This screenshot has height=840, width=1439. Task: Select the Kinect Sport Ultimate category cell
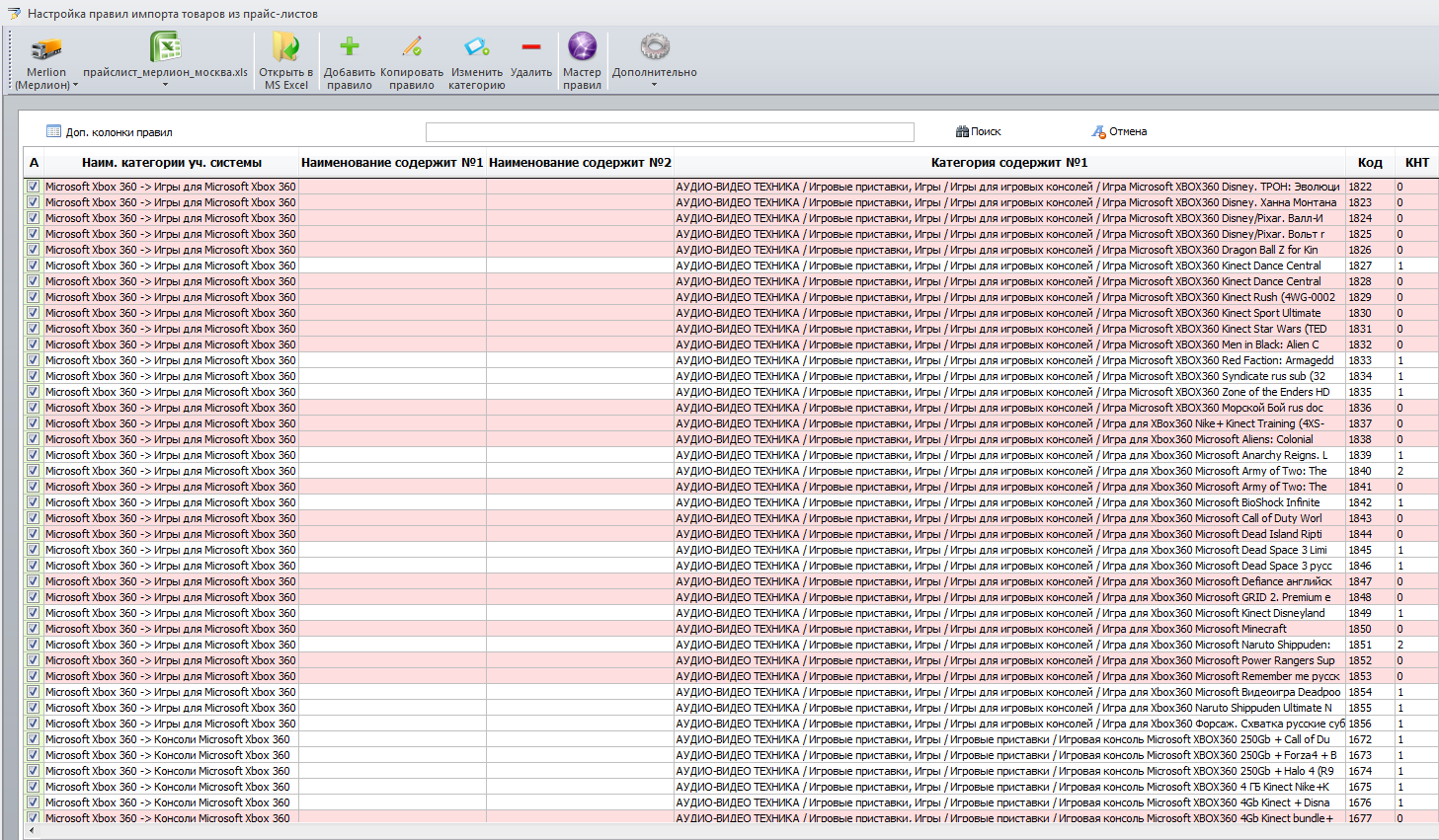point(1009,313)
